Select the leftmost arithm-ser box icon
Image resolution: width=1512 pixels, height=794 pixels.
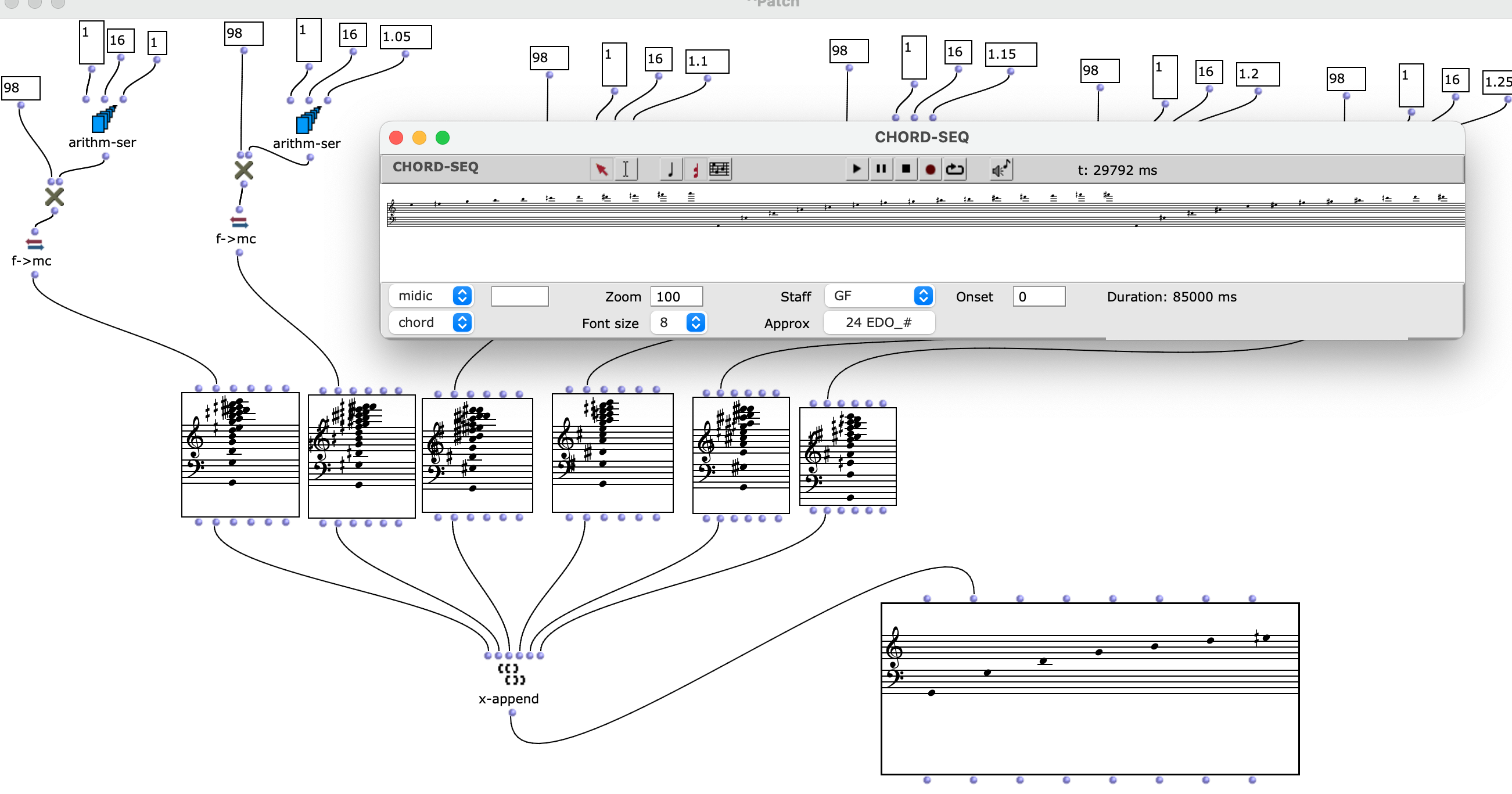coord(104,120)
